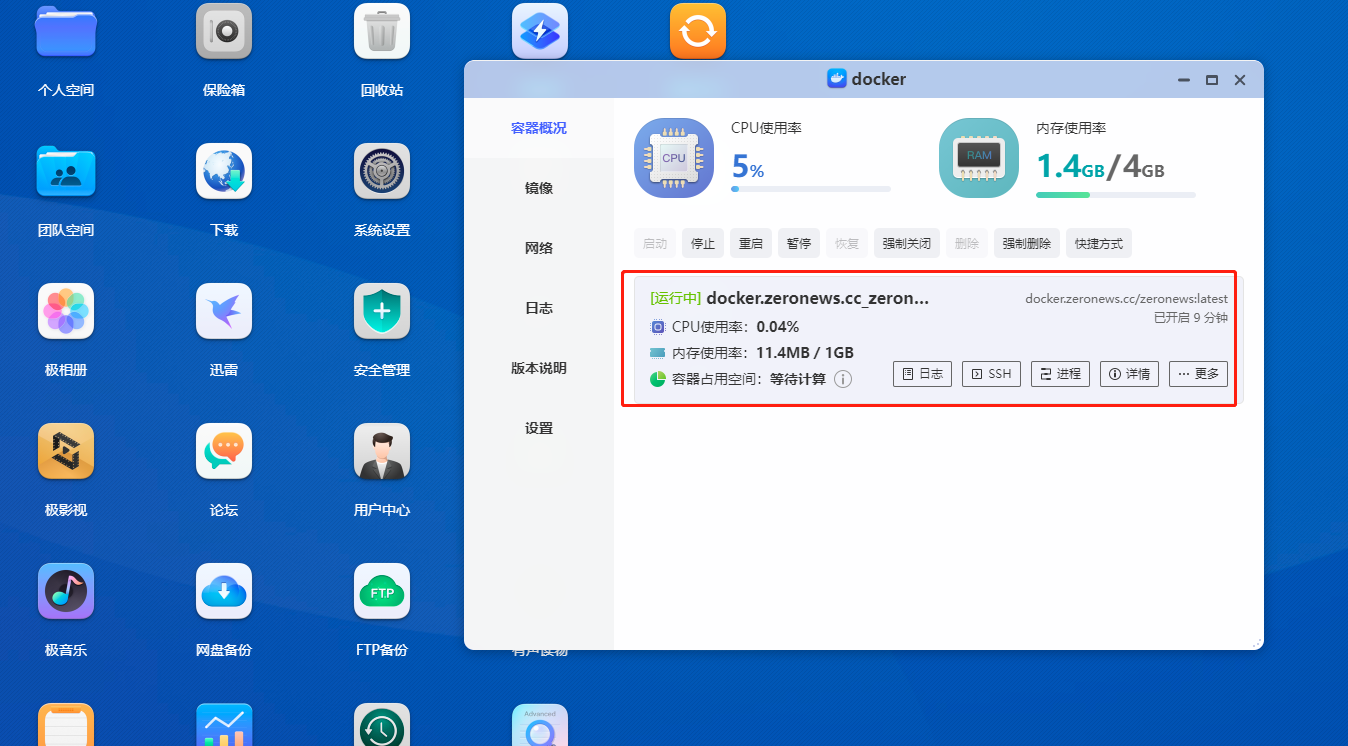Viewport: 1348px width, 746px height.
Task: Expand the 更多 options menu
Action: [1198, 374]
